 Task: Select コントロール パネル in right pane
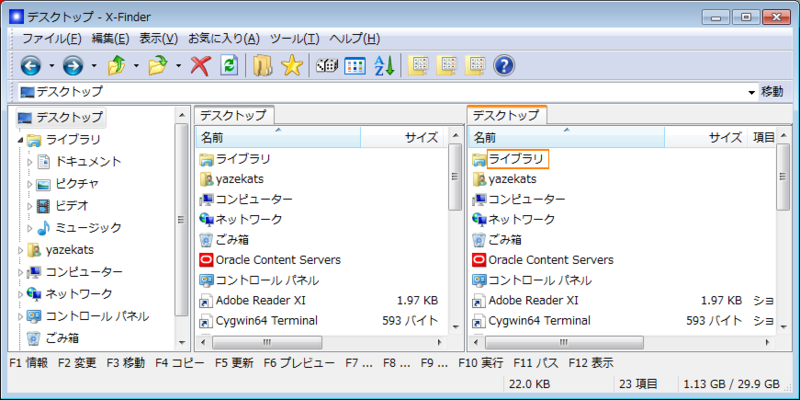click(x=532, y=281)
